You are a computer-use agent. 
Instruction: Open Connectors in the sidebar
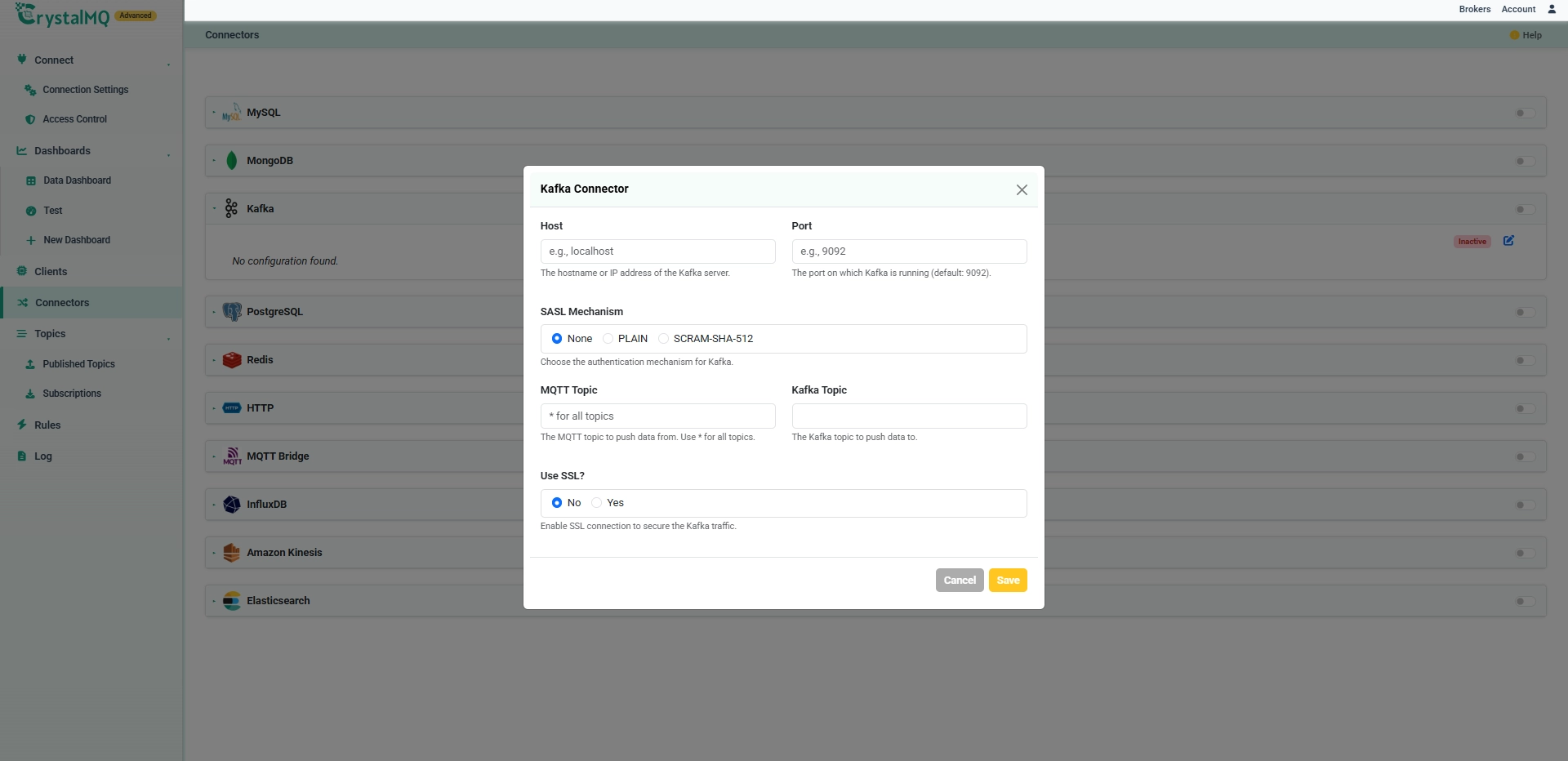91,303
